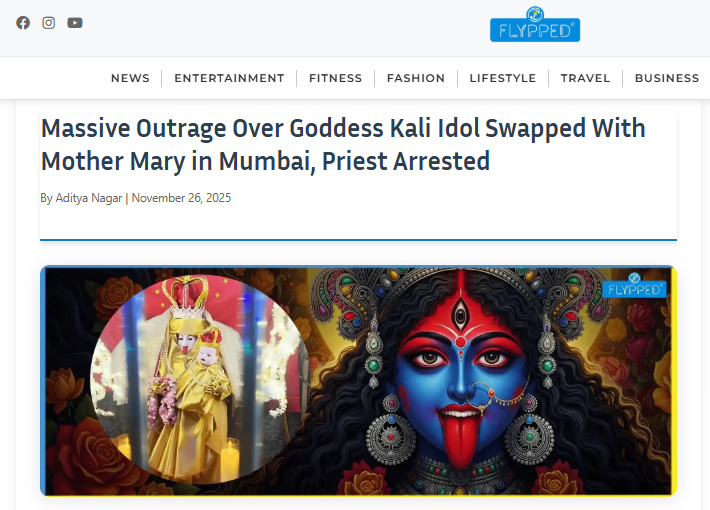Select the Business menu item
Image resolution: width=710 pixels, height=510 pixels.
coord(667,78)
